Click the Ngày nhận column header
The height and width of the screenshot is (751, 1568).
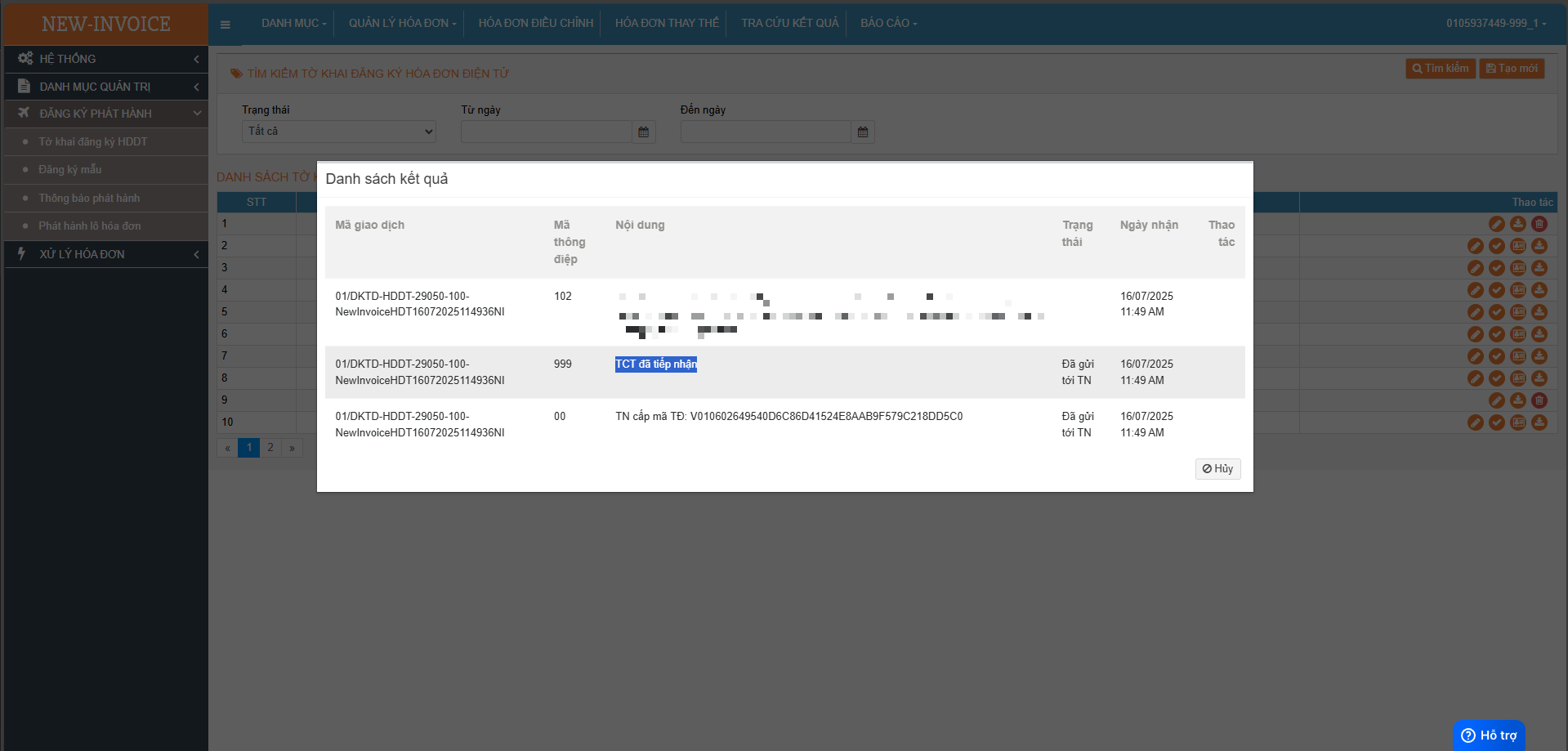pyautogui.click(x=1149, y=225)
